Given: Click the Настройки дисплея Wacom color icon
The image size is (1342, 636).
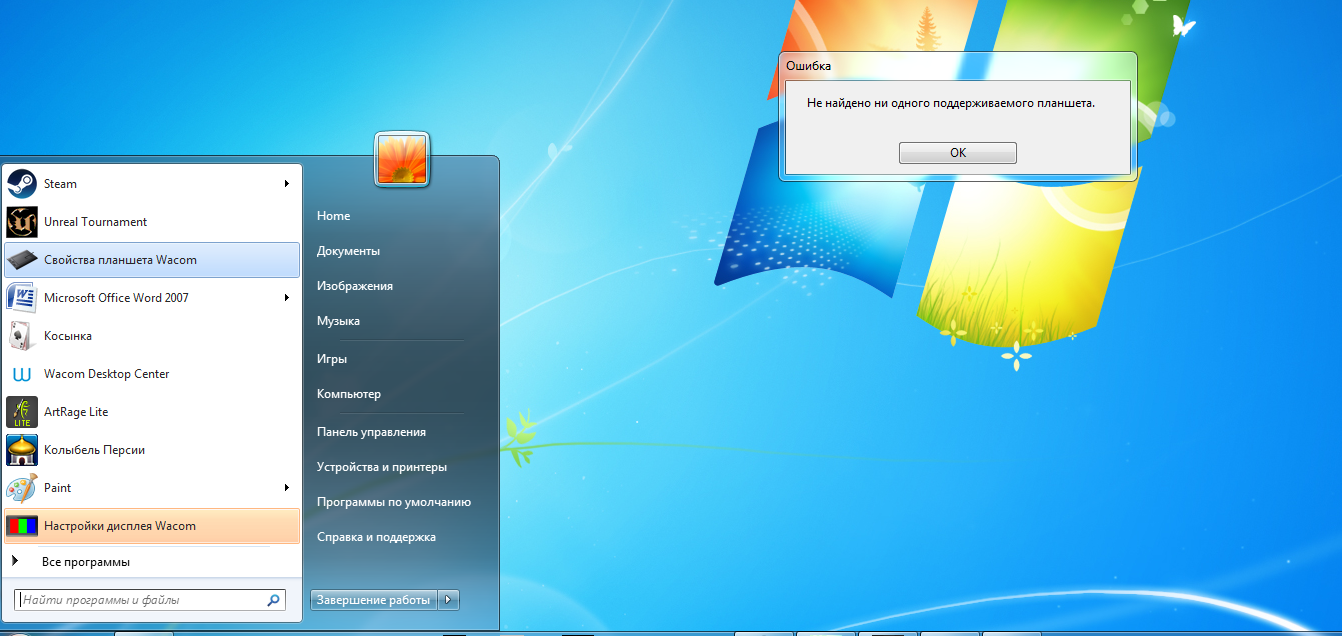Looking at the screenshot, I should click(22, 526).
